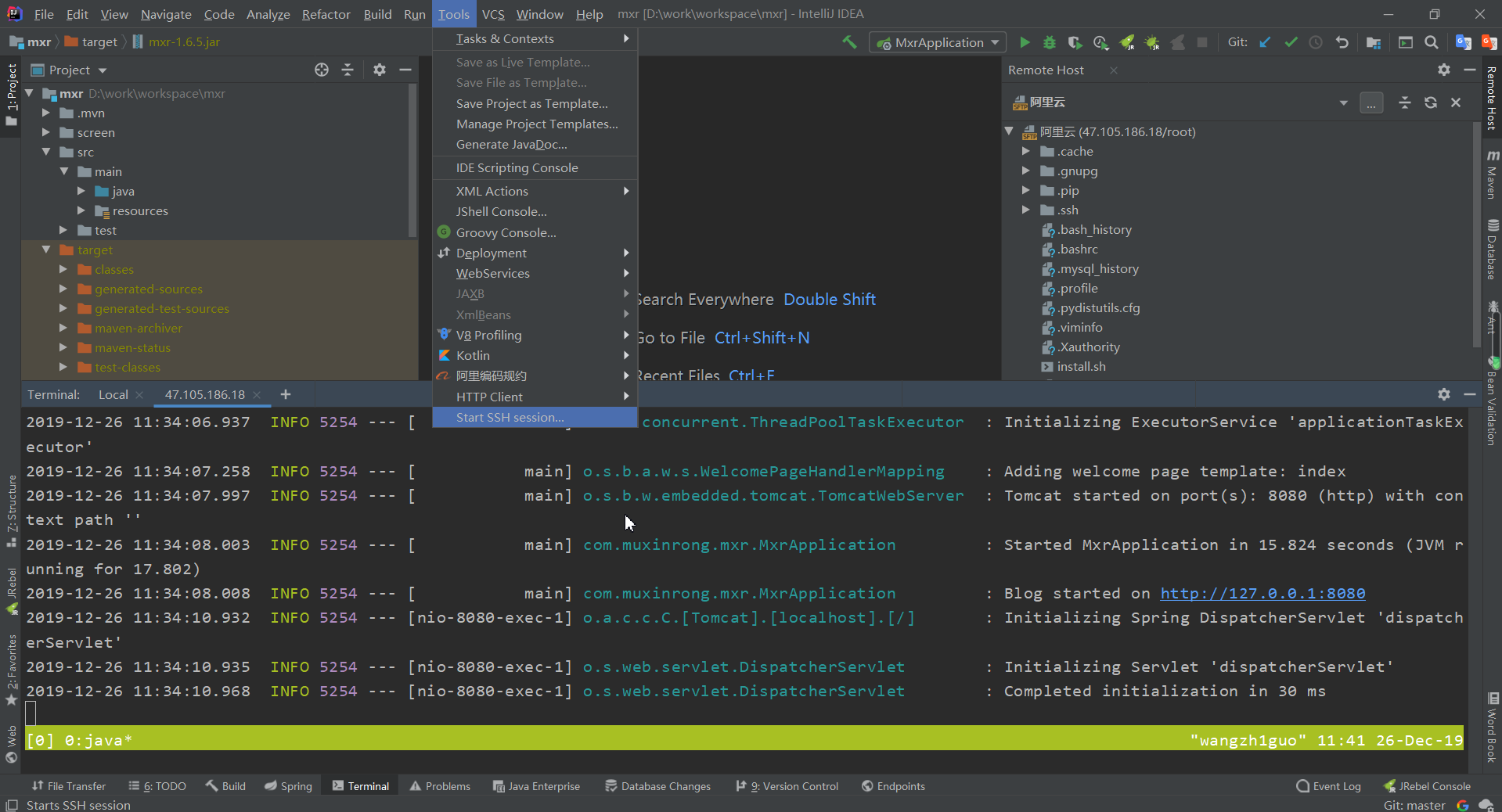Open the JRebel Console tool window
This screenshot has width=1502, height=812.
tap(1427, 786)
